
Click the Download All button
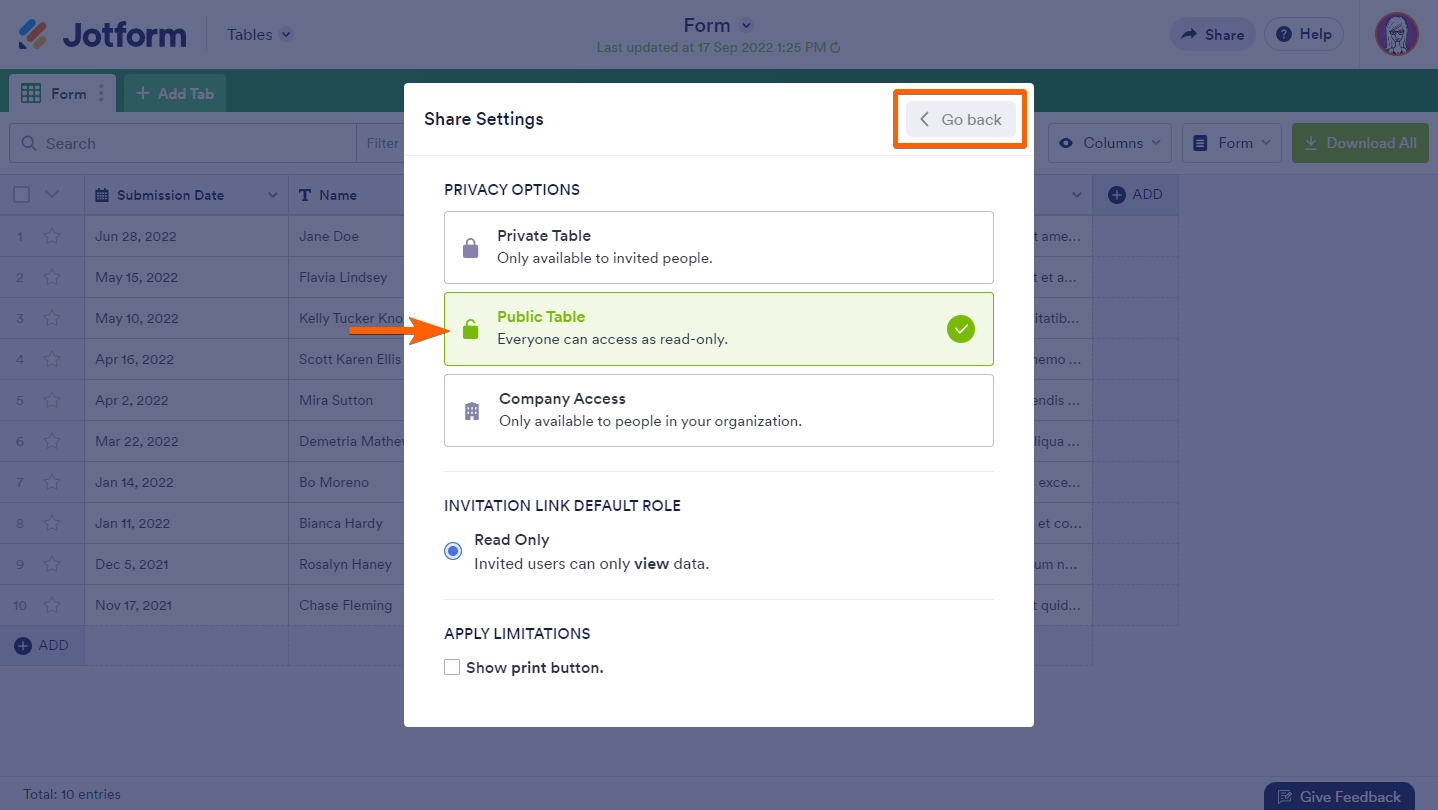(1360, 143)
